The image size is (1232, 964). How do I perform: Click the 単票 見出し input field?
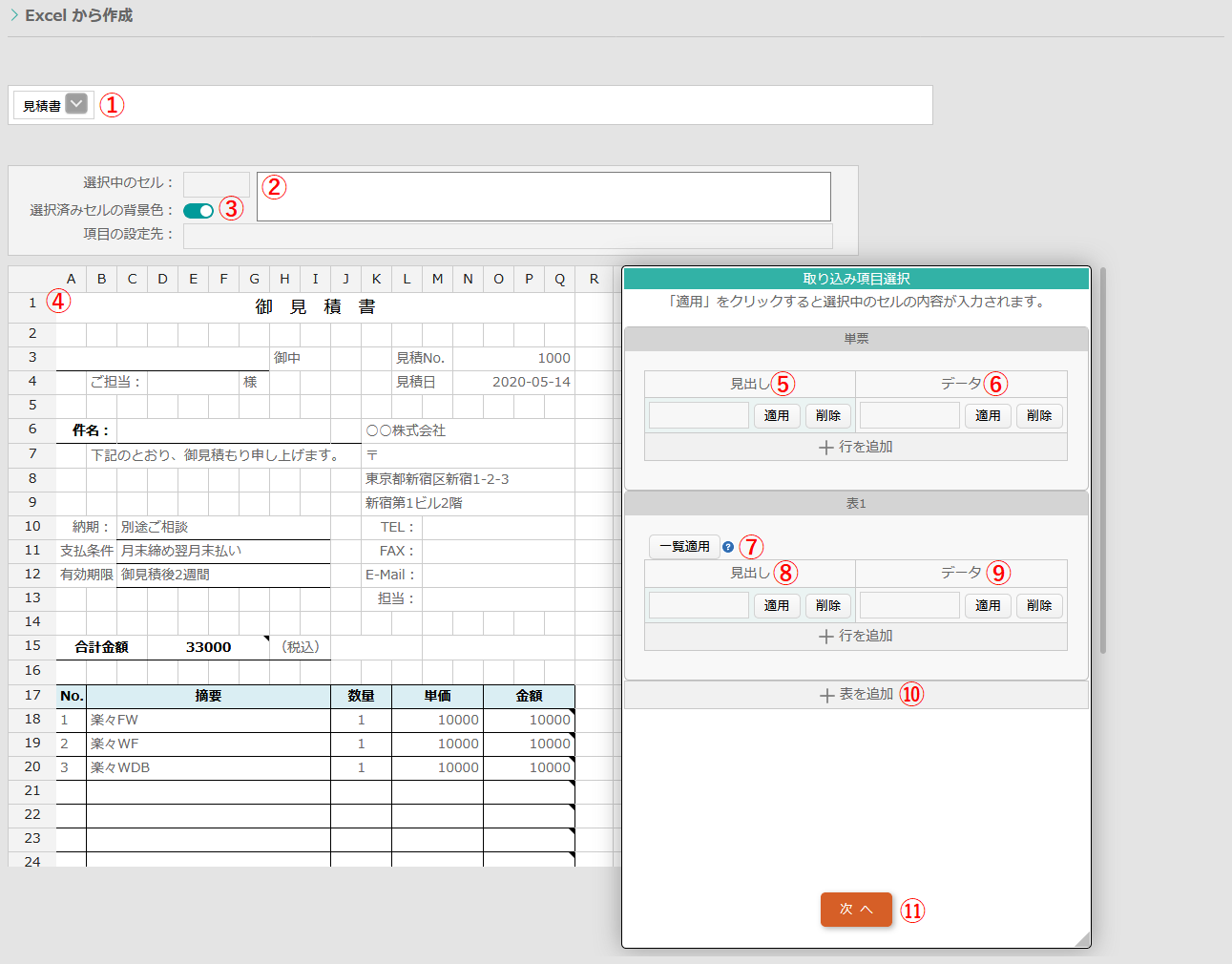click(x=699, y=415)
